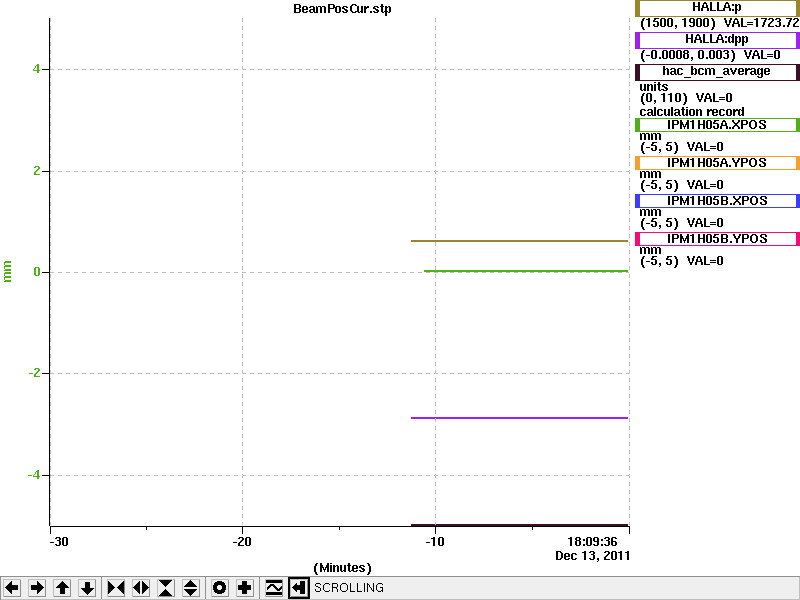The width and height of the screenshot is (800, 600).
Task: Pan the plot left with the left arrow
Action: click(x=12, y=588)
